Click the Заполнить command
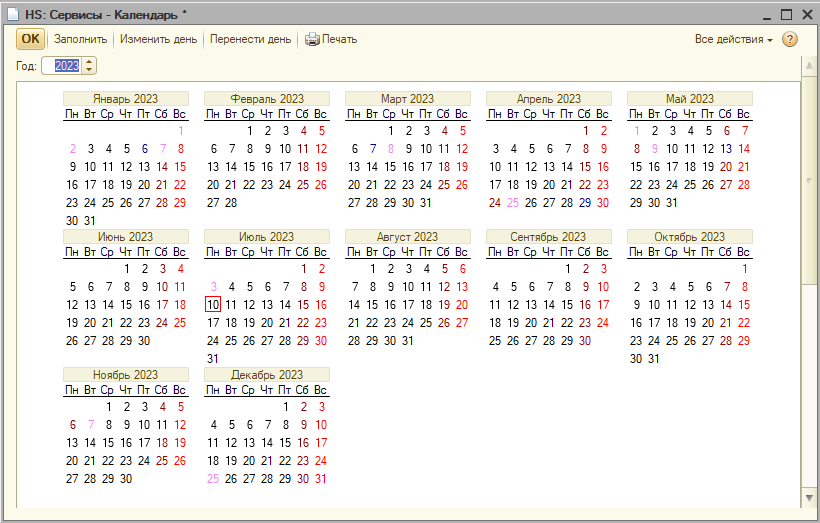Viewport: 820px width, 523px height. coord(80,39)
